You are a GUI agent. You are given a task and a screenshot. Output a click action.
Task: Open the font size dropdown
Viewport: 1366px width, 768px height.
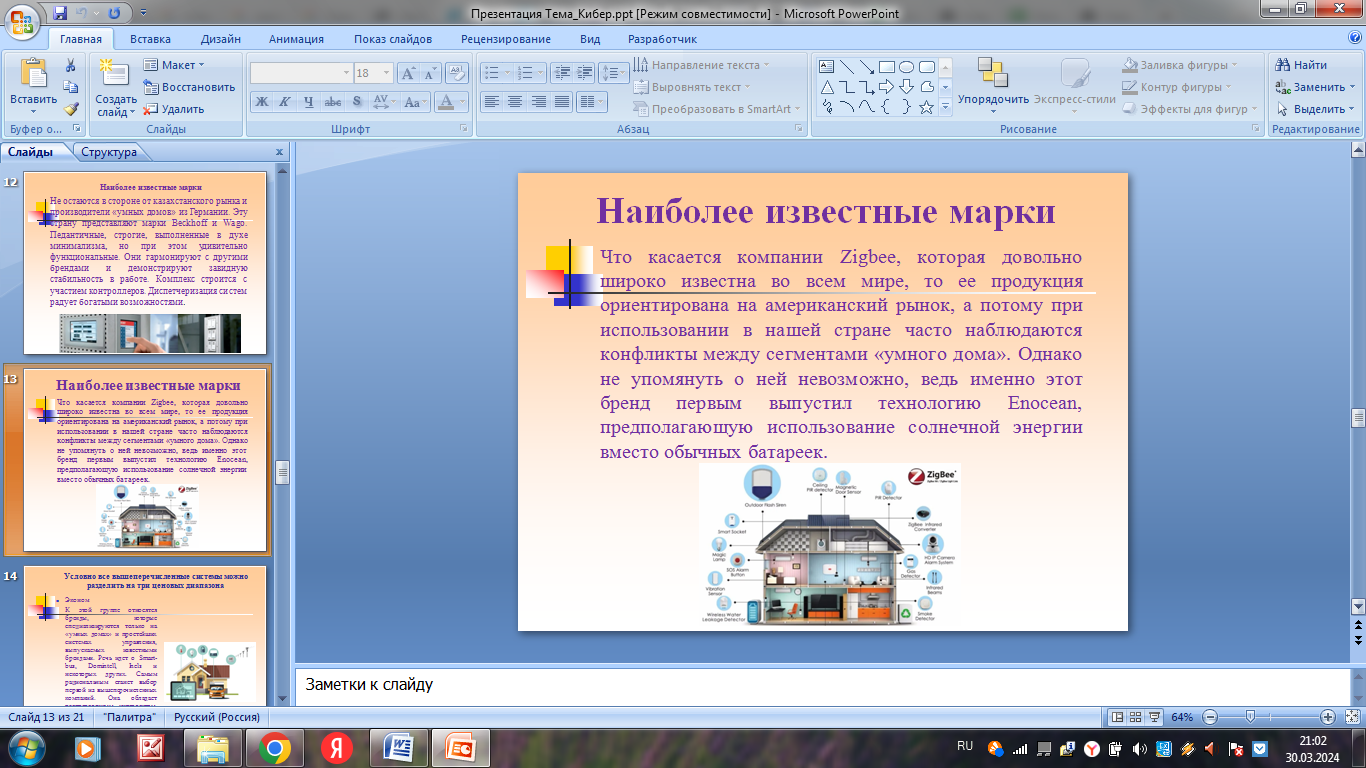(x=389, y=73)
